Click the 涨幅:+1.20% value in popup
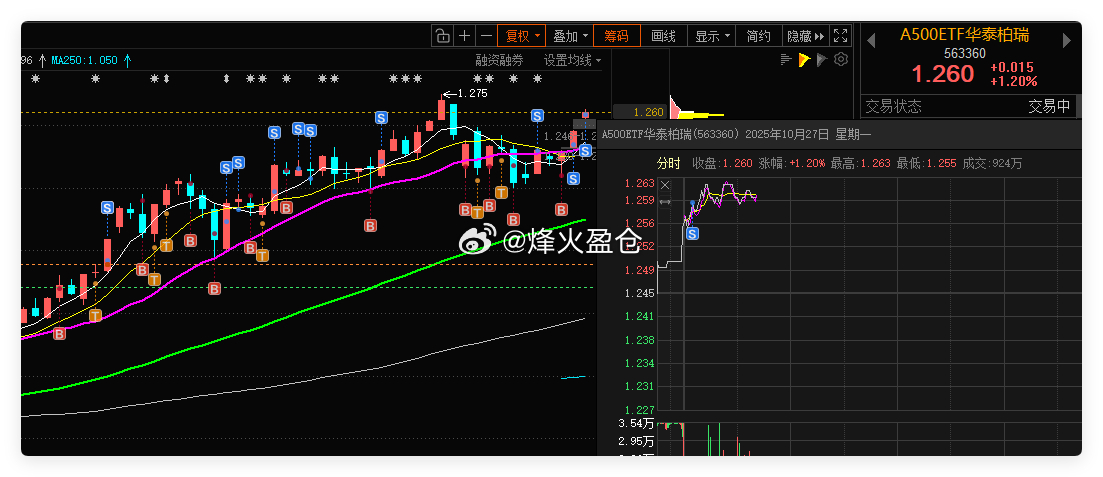 791,163
